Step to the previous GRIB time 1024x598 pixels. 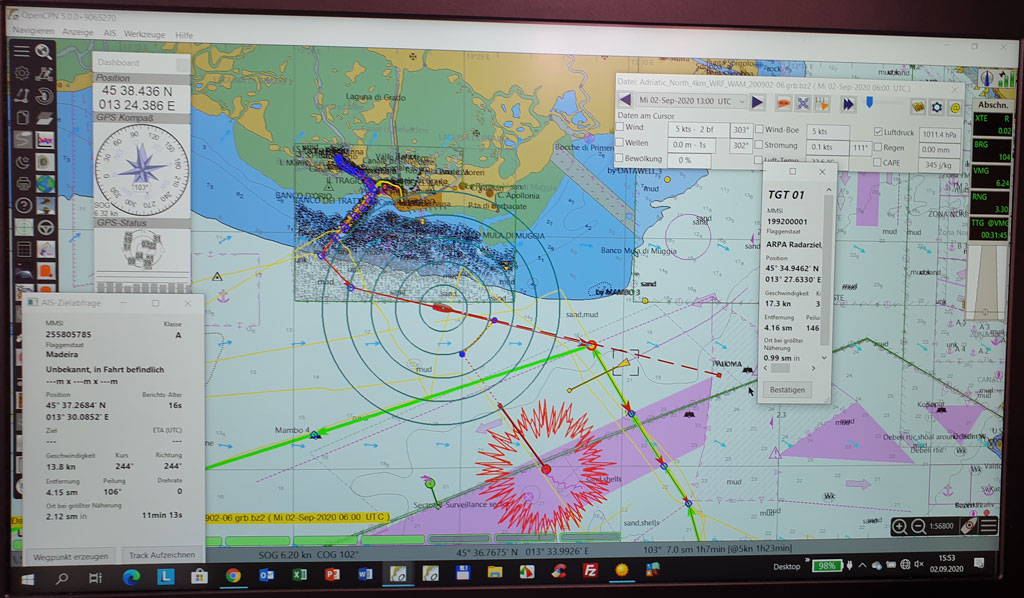625,100
